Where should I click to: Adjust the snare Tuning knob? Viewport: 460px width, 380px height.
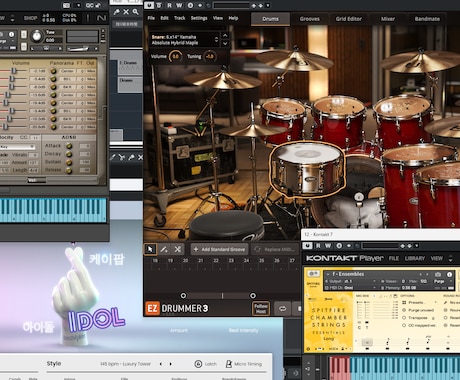[x=209, y=56]
